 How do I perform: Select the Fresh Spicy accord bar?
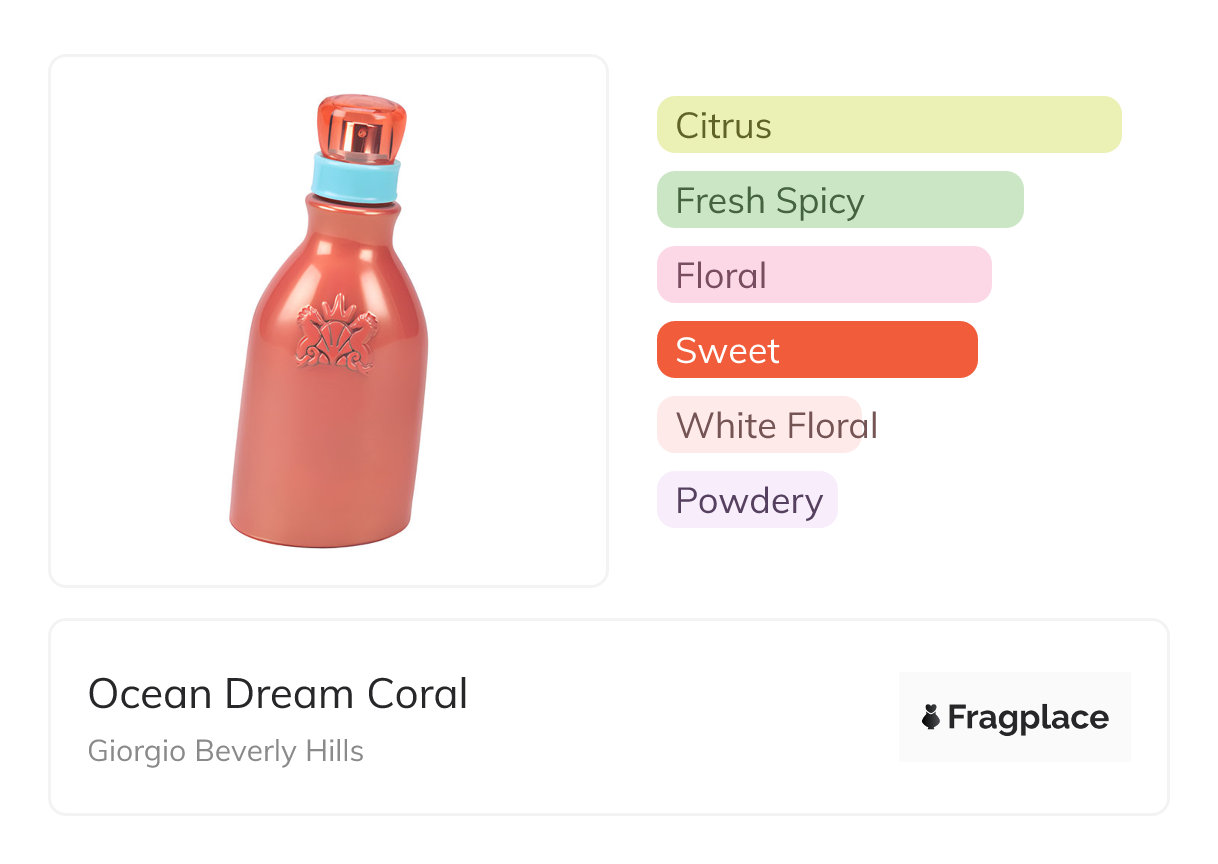click(839, 200)
